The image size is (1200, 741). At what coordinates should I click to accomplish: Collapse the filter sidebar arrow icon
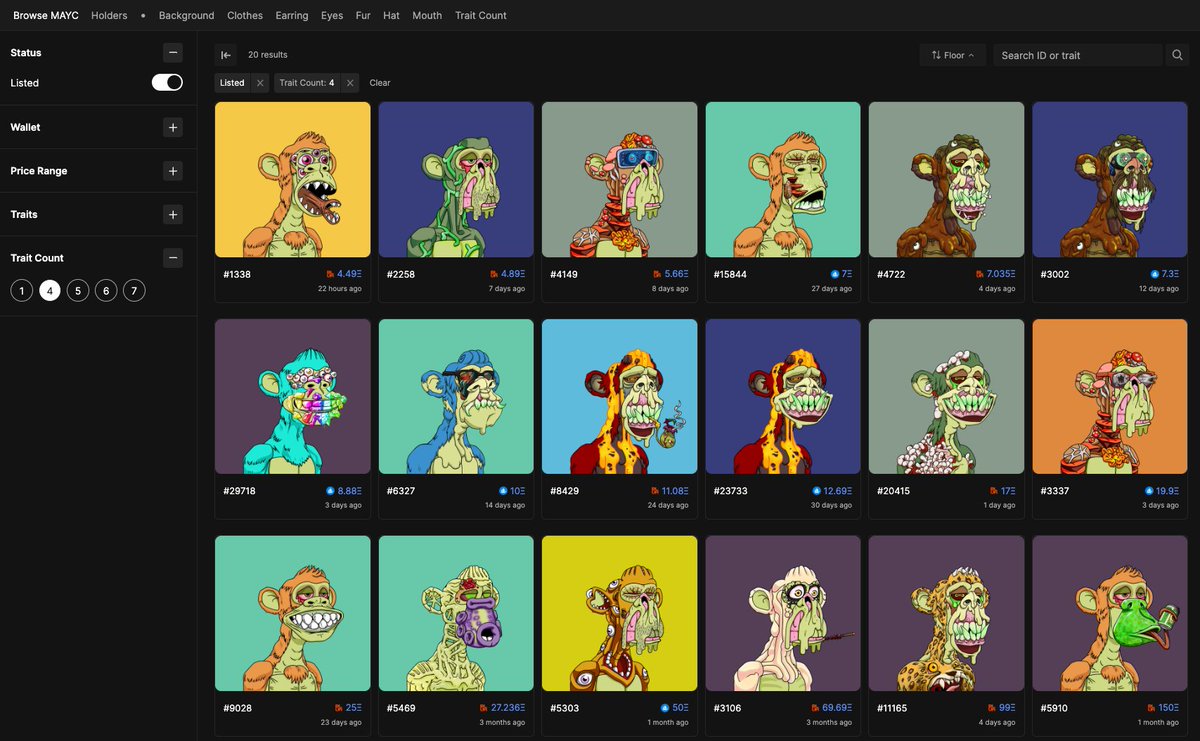[226, 55]
